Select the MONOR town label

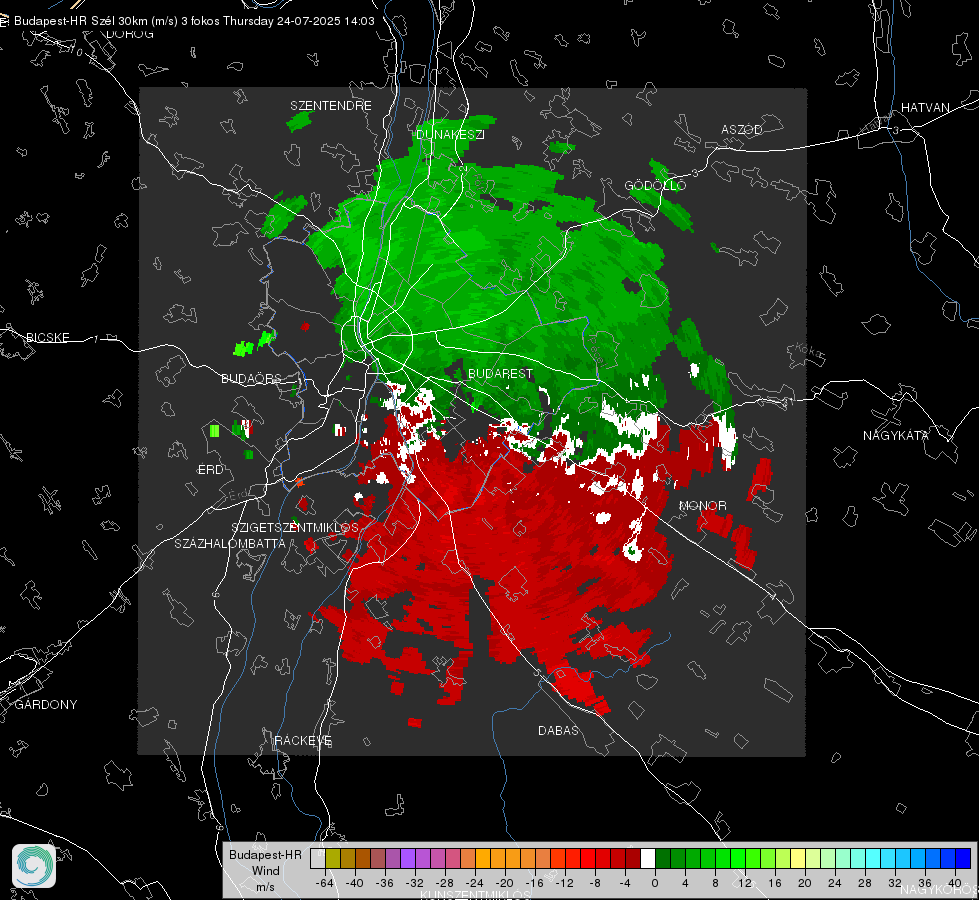(x=702, y=505)
